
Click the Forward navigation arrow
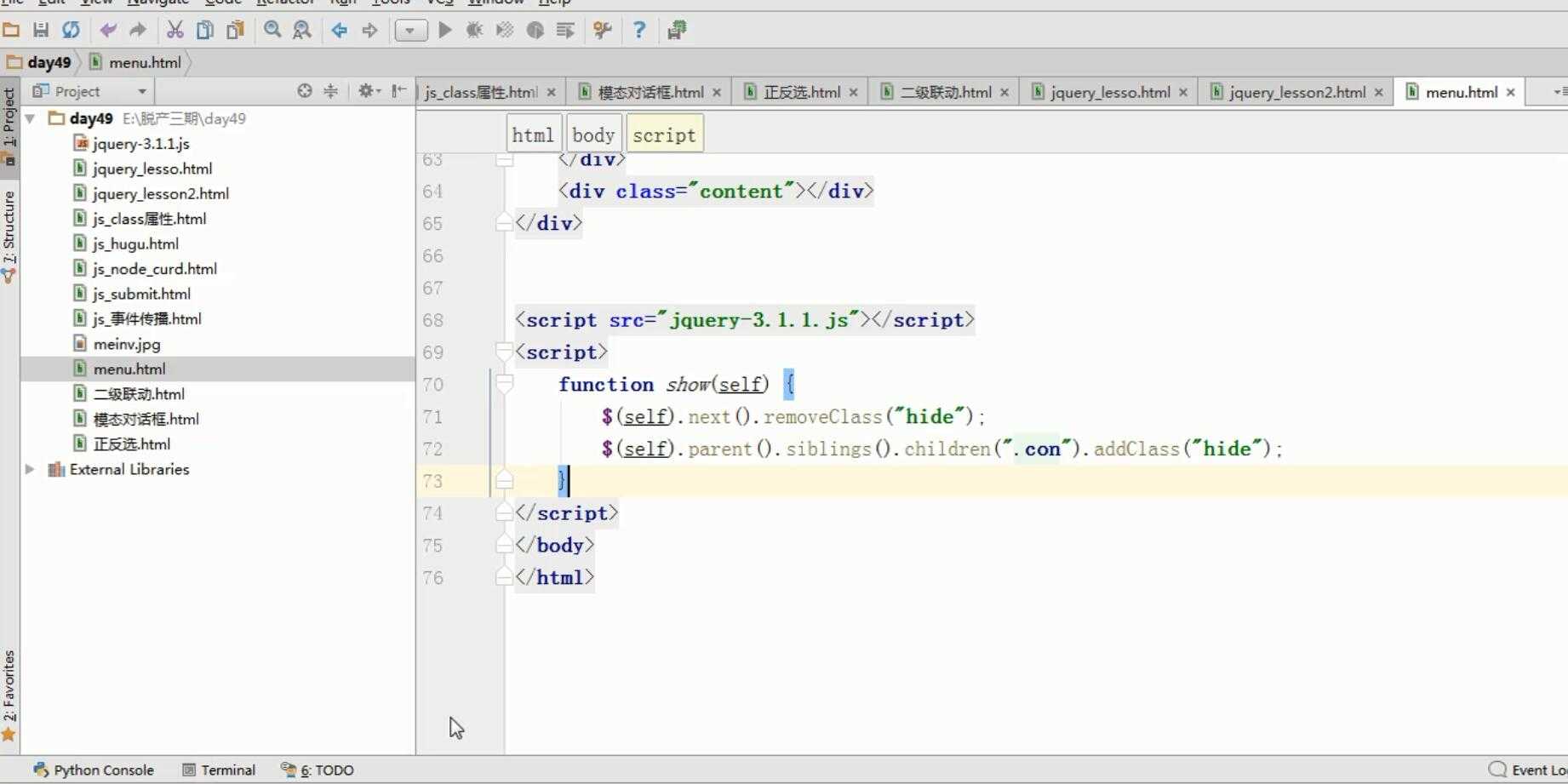pos(369,31)
